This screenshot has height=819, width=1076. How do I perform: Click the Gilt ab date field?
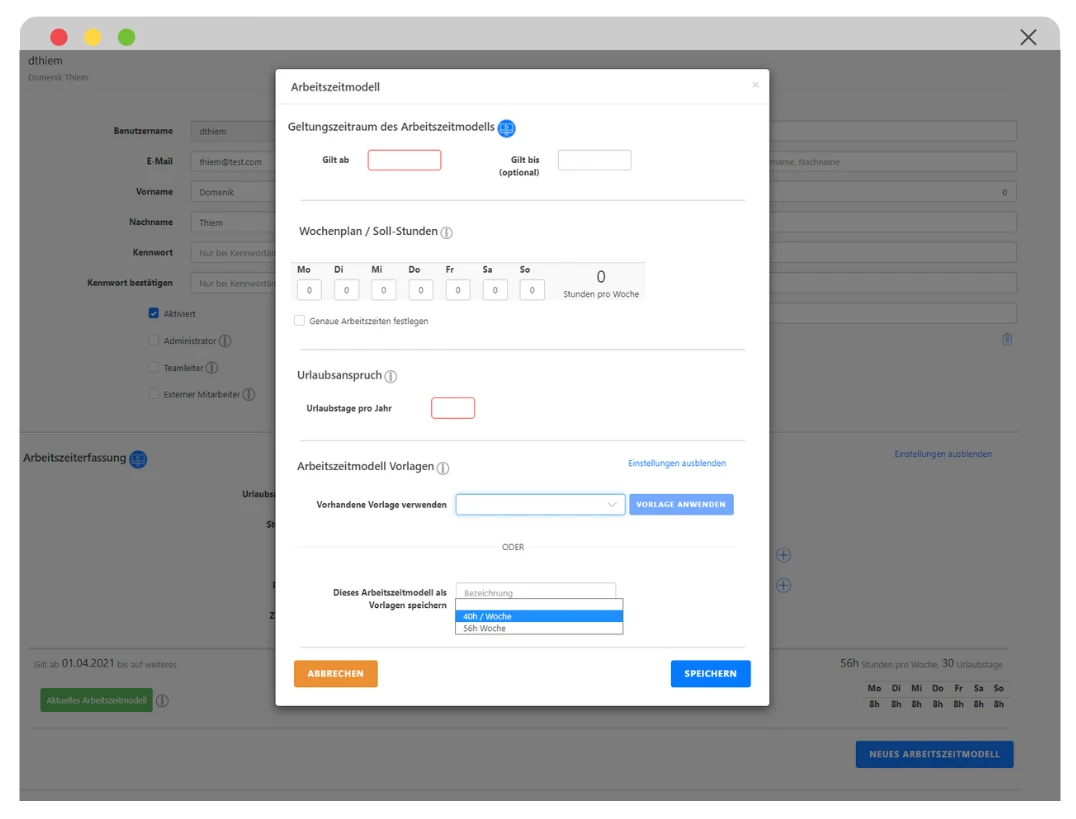(404, 160)
